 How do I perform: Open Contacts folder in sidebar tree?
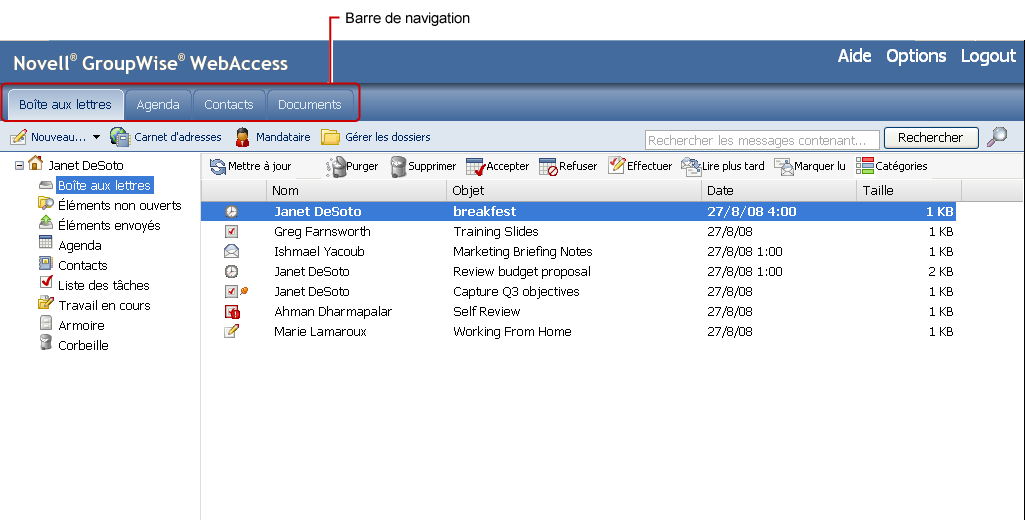[x=82, y=266]
